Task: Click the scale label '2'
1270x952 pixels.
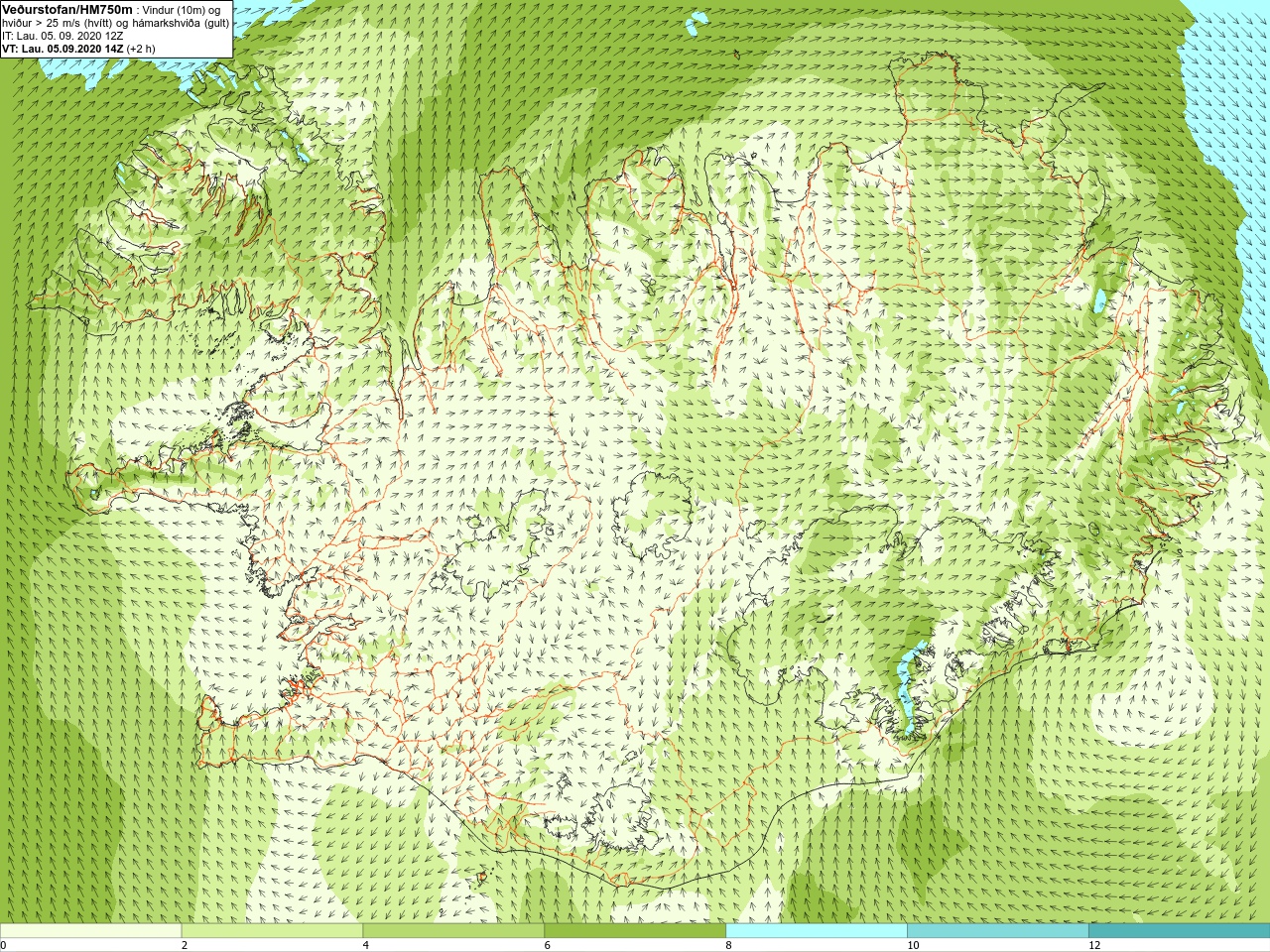Action: [x=185, y=945]
